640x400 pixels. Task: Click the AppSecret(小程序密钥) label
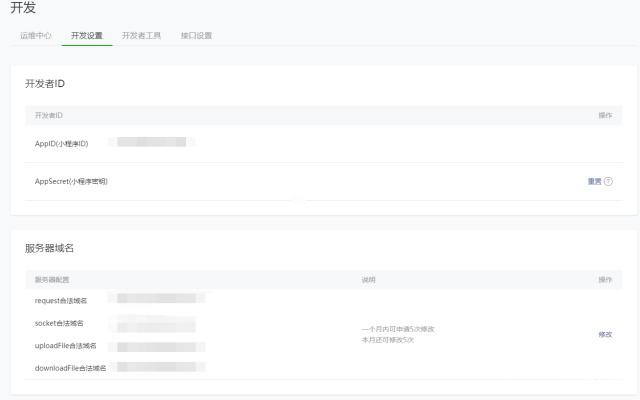point(71,181)
